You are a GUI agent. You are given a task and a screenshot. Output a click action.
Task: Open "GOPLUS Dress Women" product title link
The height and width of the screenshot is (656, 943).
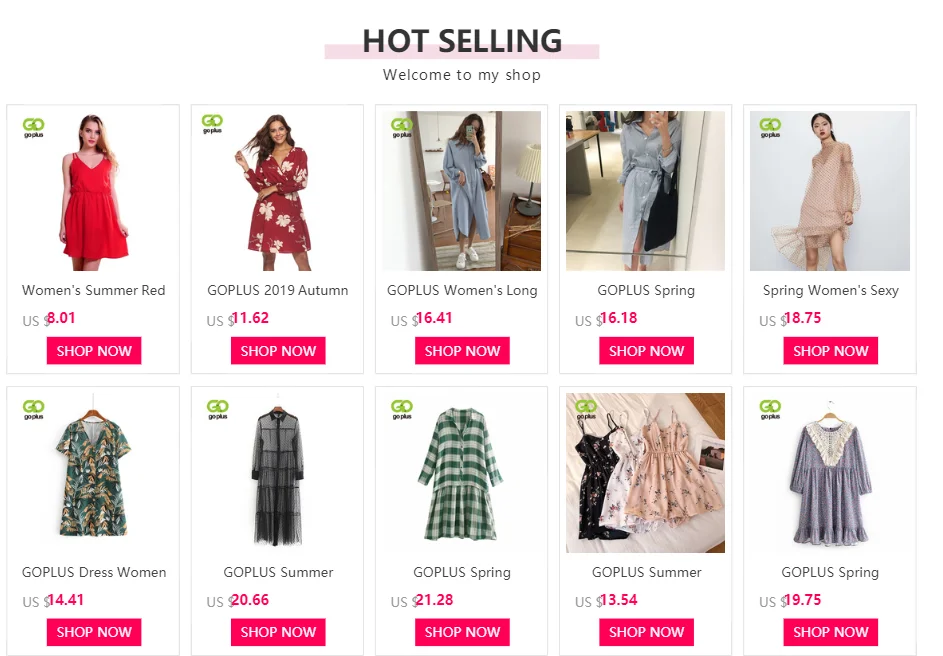[94, 572]
